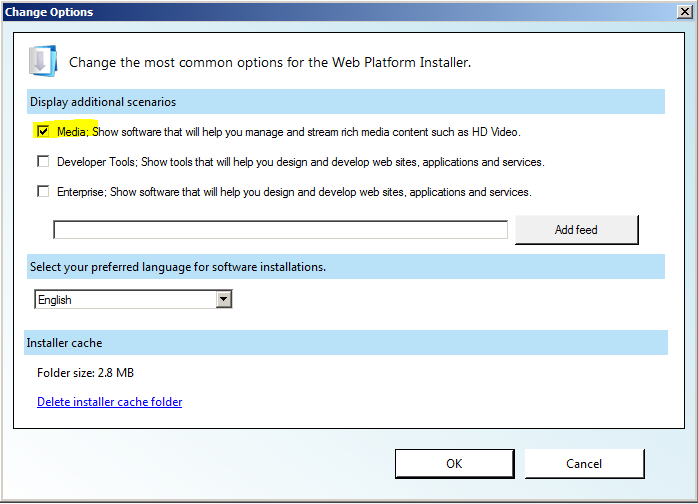
Task: Select the preferred language section heading text
Action: point(178,267)
